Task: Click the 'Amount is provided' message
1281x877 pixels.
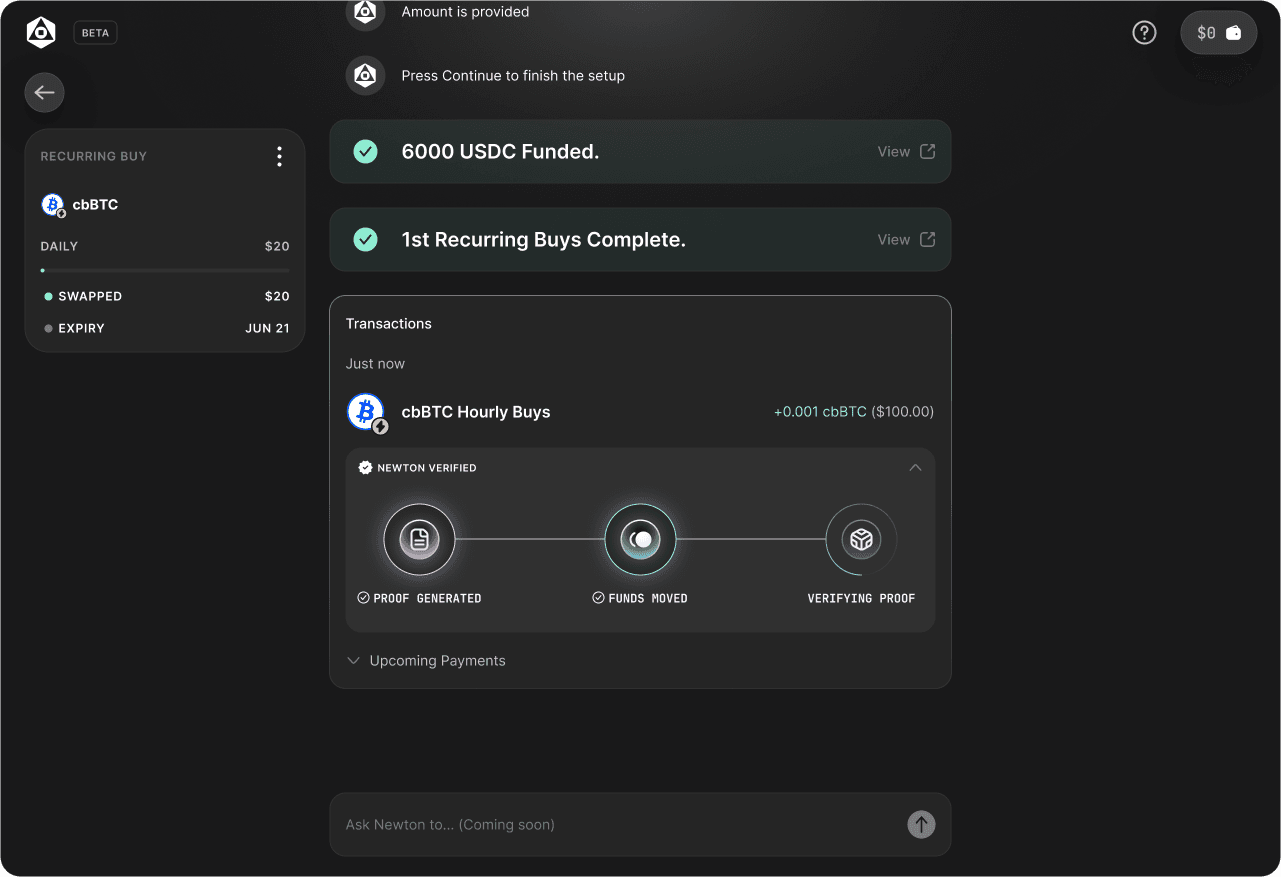Action: 465,12
